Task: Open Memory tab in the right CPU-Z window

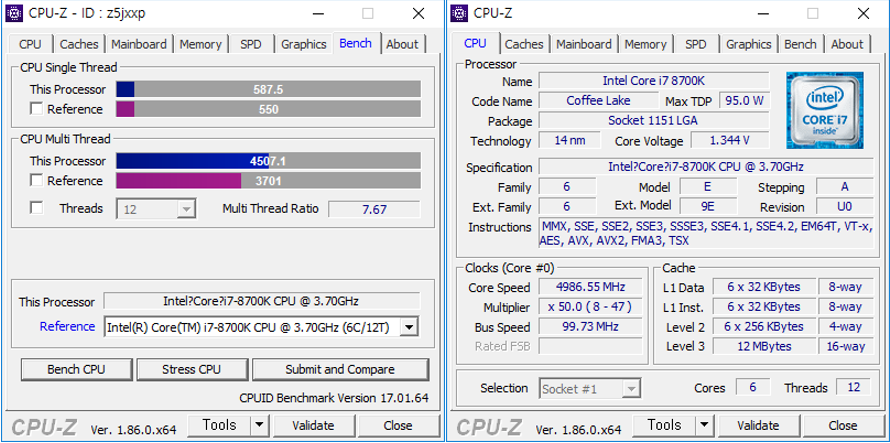Action: (645, 44)
